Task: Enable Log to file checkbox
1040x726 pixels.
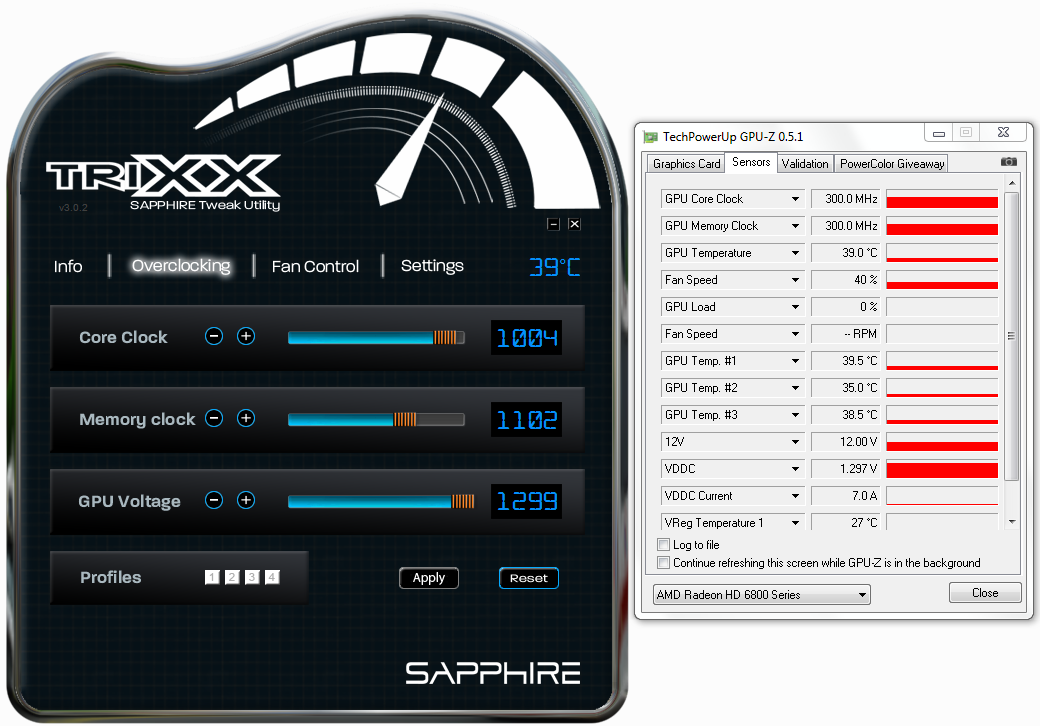Action: (x=663, y=544)
